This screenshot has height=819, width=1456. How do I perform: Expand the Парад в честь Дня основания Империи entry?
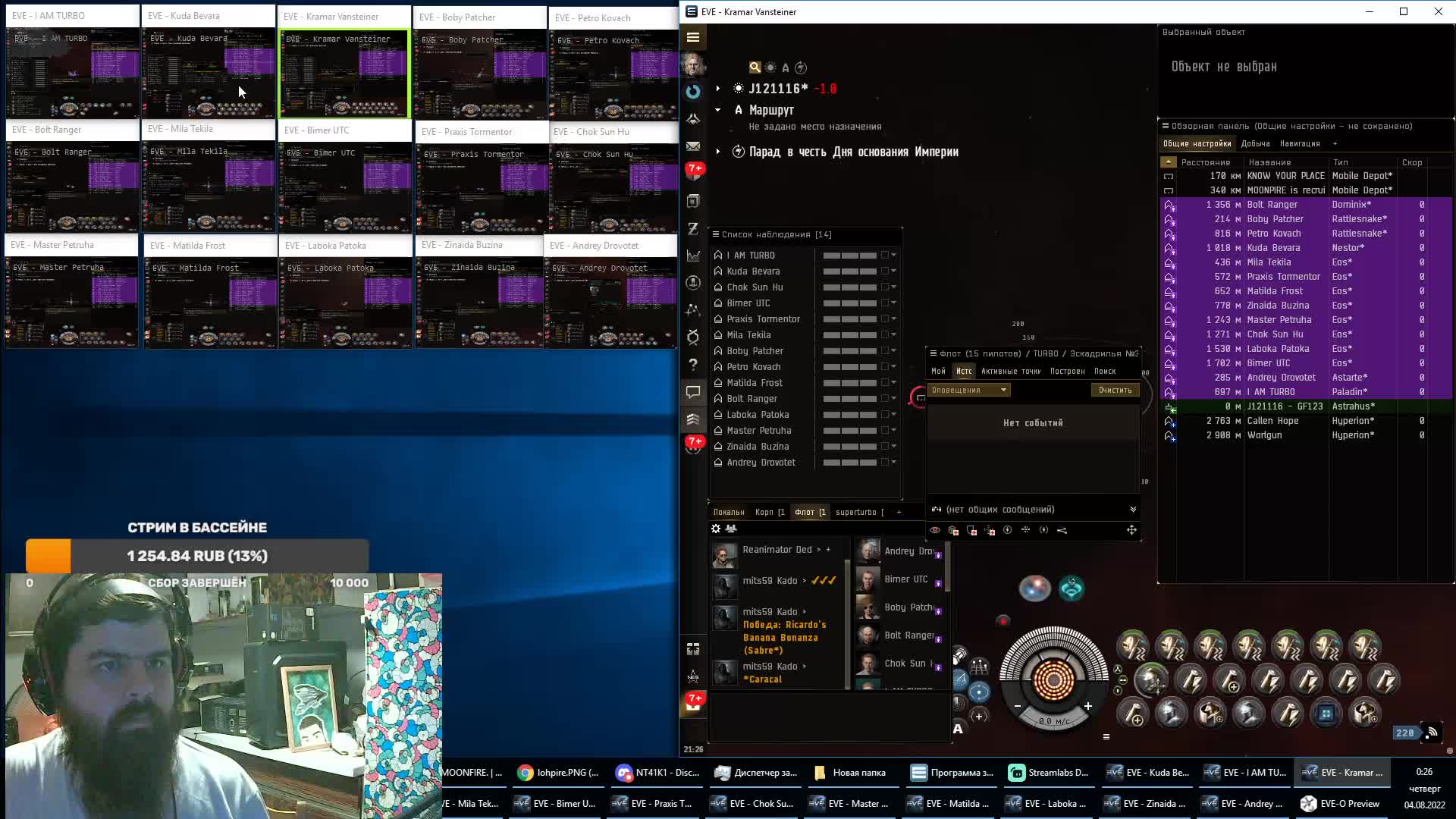[x=717, y=152]
